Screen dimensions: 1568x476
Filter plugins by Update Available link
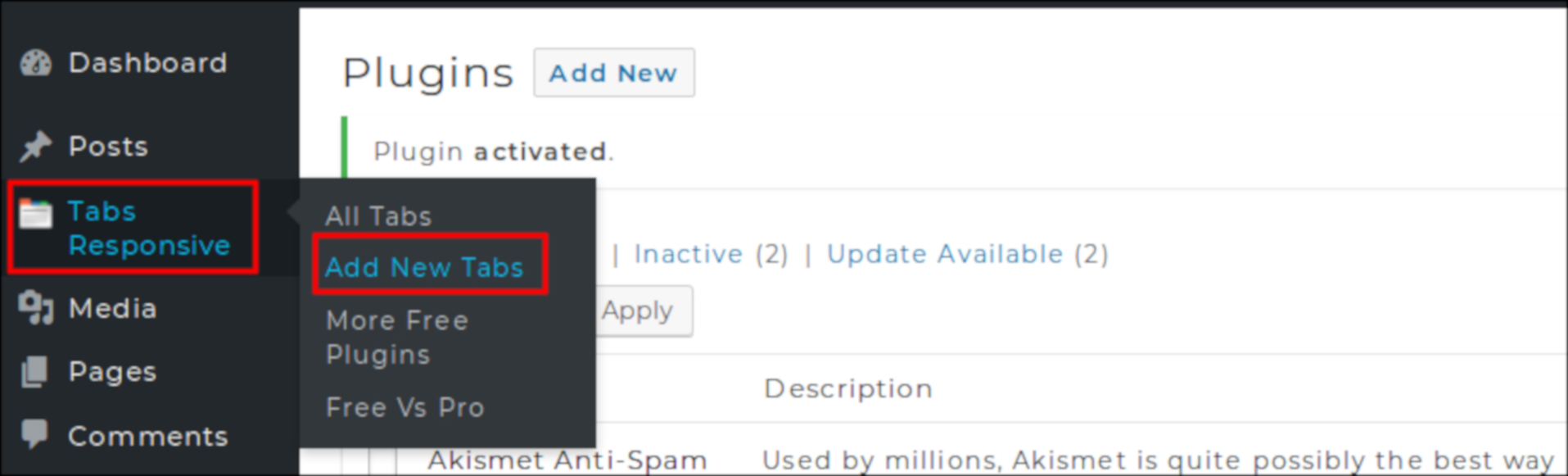point(945,254)
